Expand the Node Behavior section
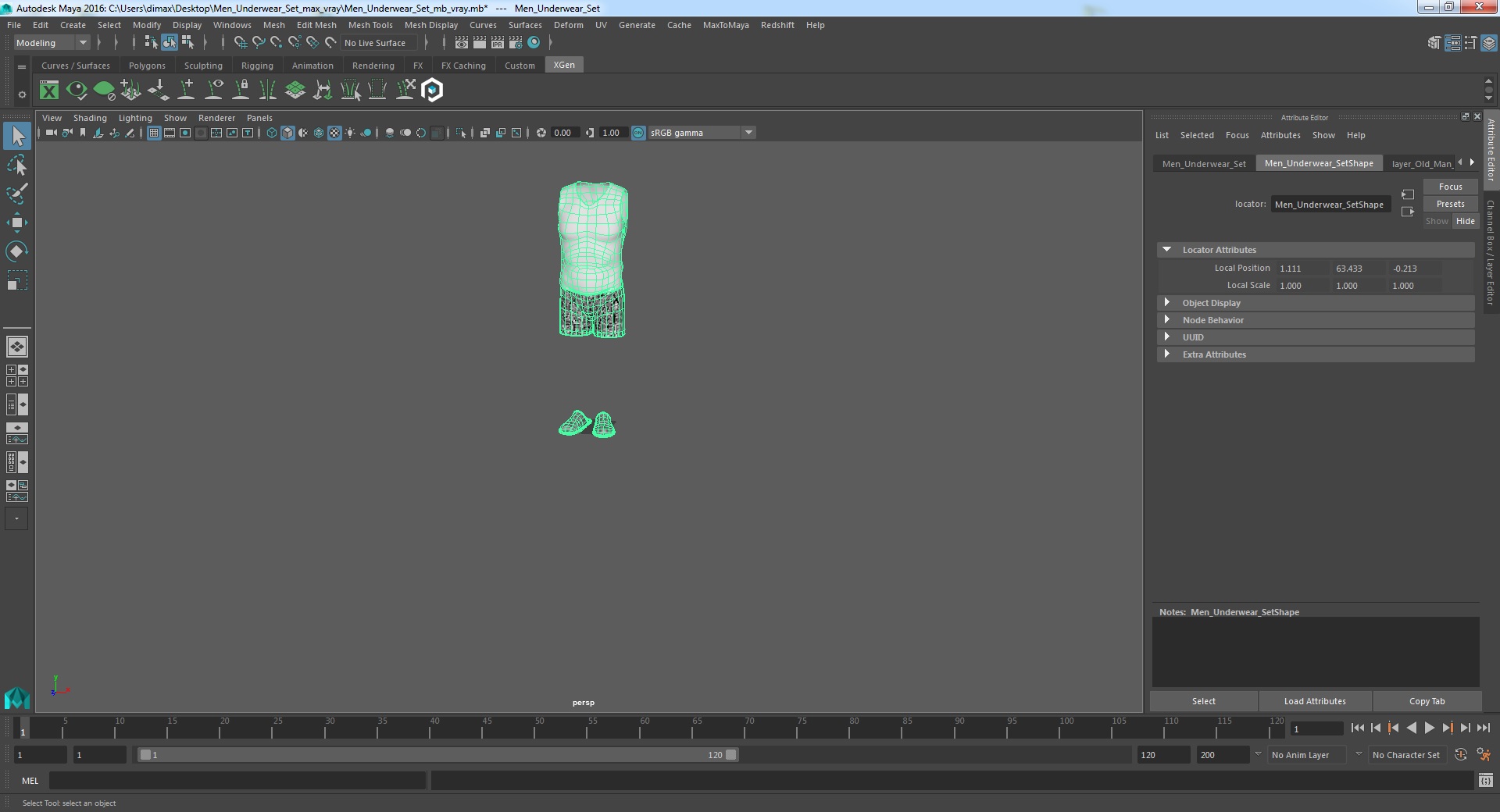 [1167, 320]
